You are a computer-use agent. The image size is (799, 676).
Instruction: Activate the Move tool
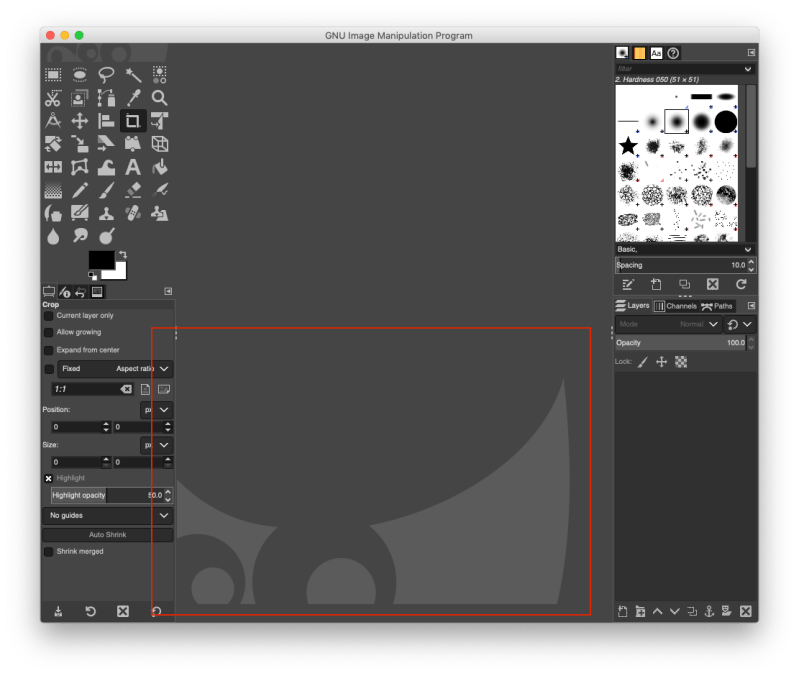coord(80,121)
